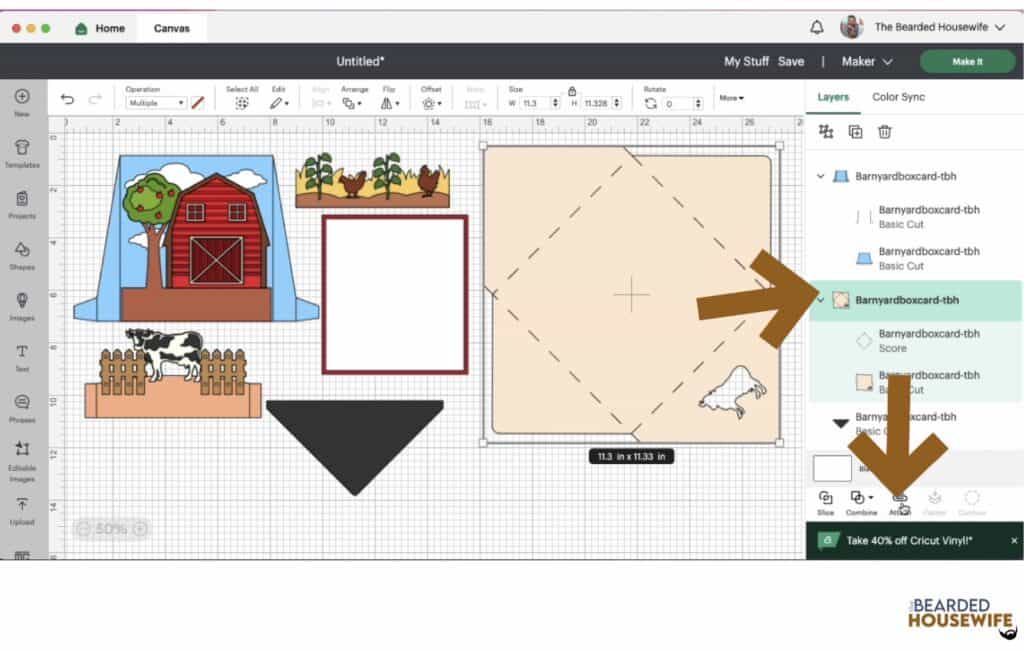Open the Operation dropdown set to Multiple
The height and width of the screenshot is (651, 1024).
156,103
